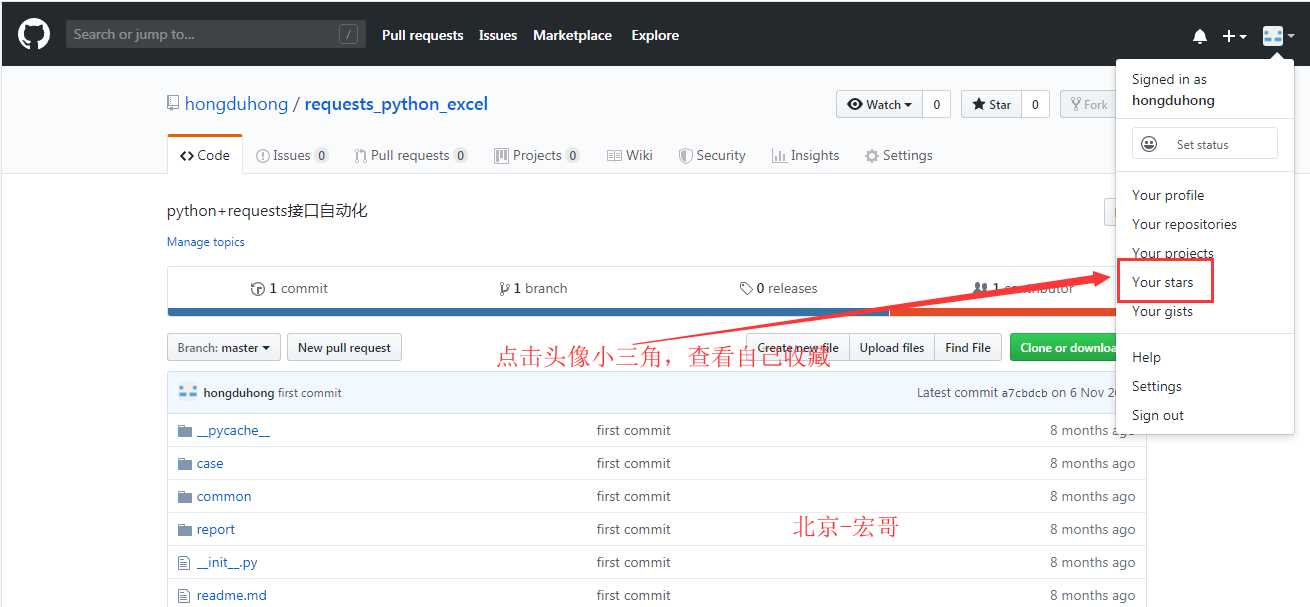Open the case folder
1310x607 pixels.
click(x=210, y=463)
